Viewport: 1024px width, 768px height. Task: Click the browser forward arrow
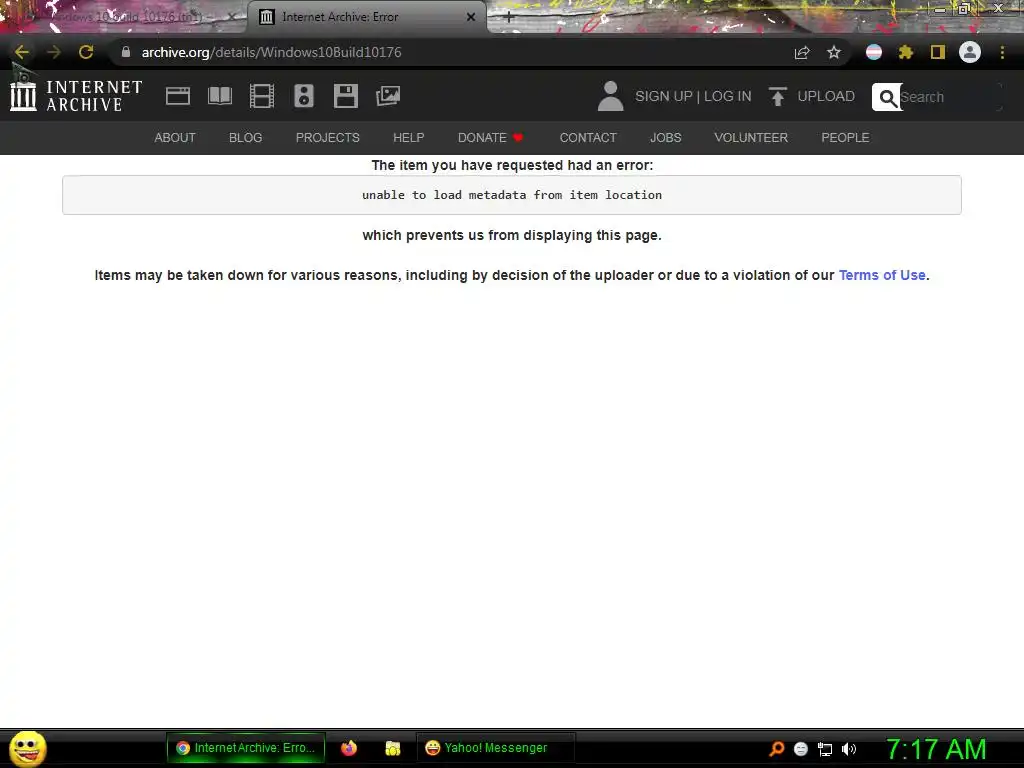pyautogui.click(x=54, y=52)
